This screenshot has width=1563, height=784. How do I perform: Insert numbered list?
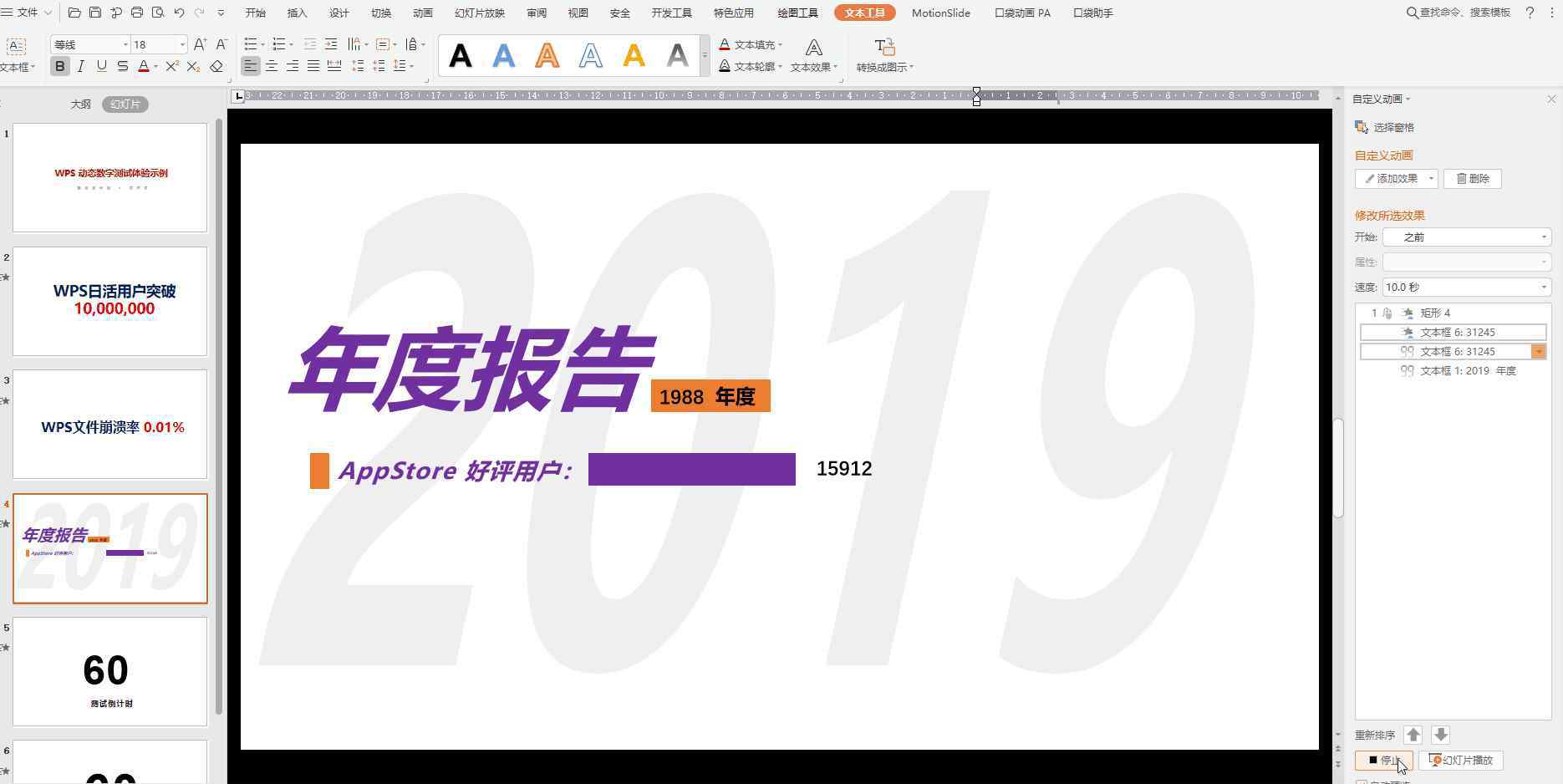[279, 44]
